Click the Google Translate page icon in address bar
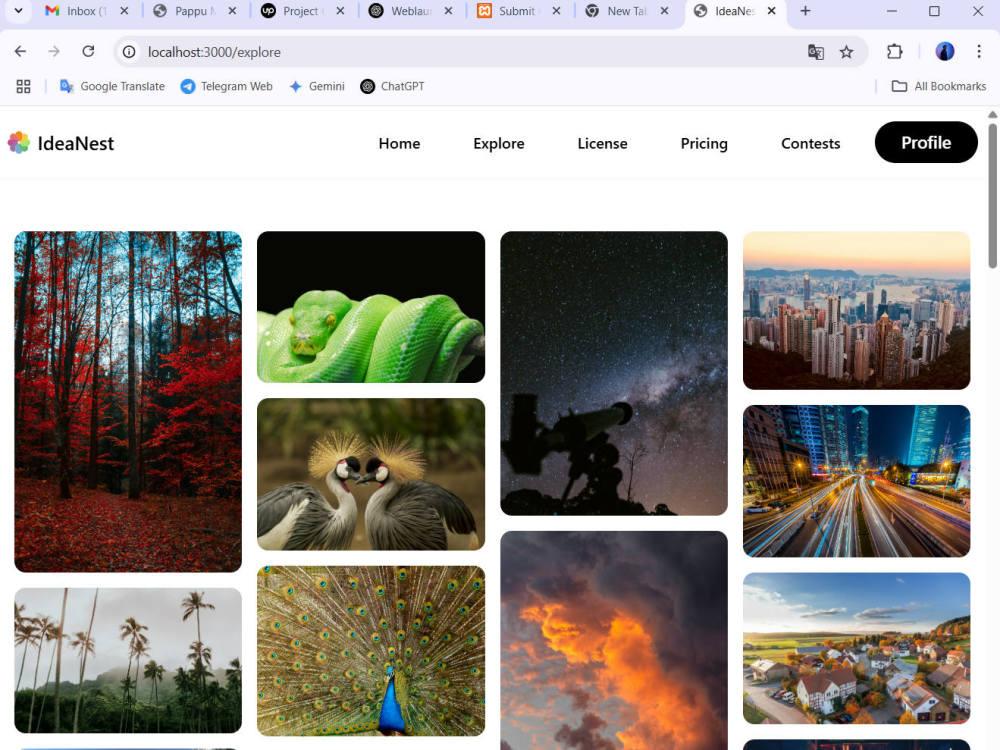The image size is (1000, 750). tap(816, 52)
